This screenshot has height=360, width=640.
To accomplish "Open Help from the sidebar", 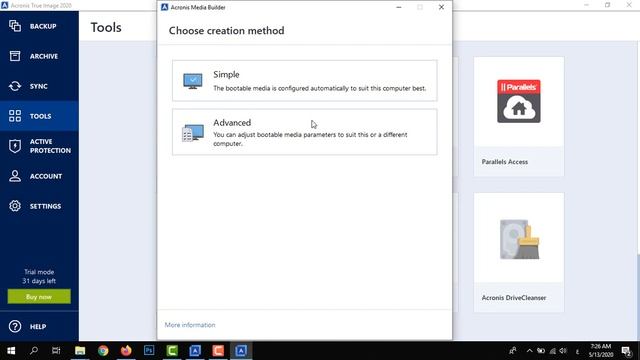I will 39,327.
